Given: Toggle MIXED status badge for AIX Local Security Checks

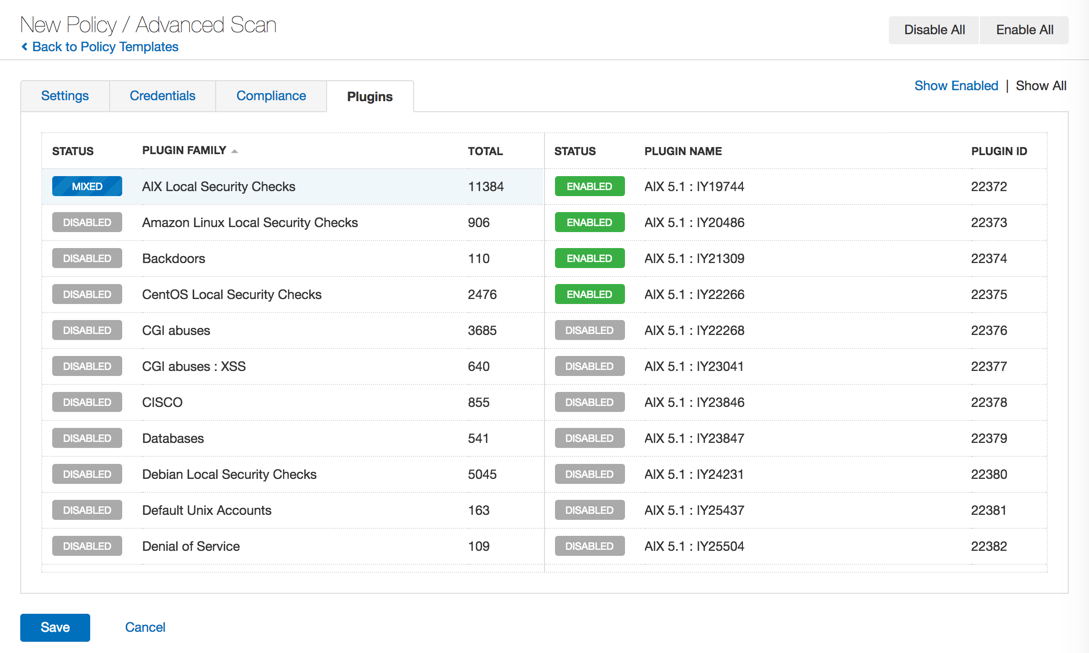Looking at the screenshot, I should [87, 186].
